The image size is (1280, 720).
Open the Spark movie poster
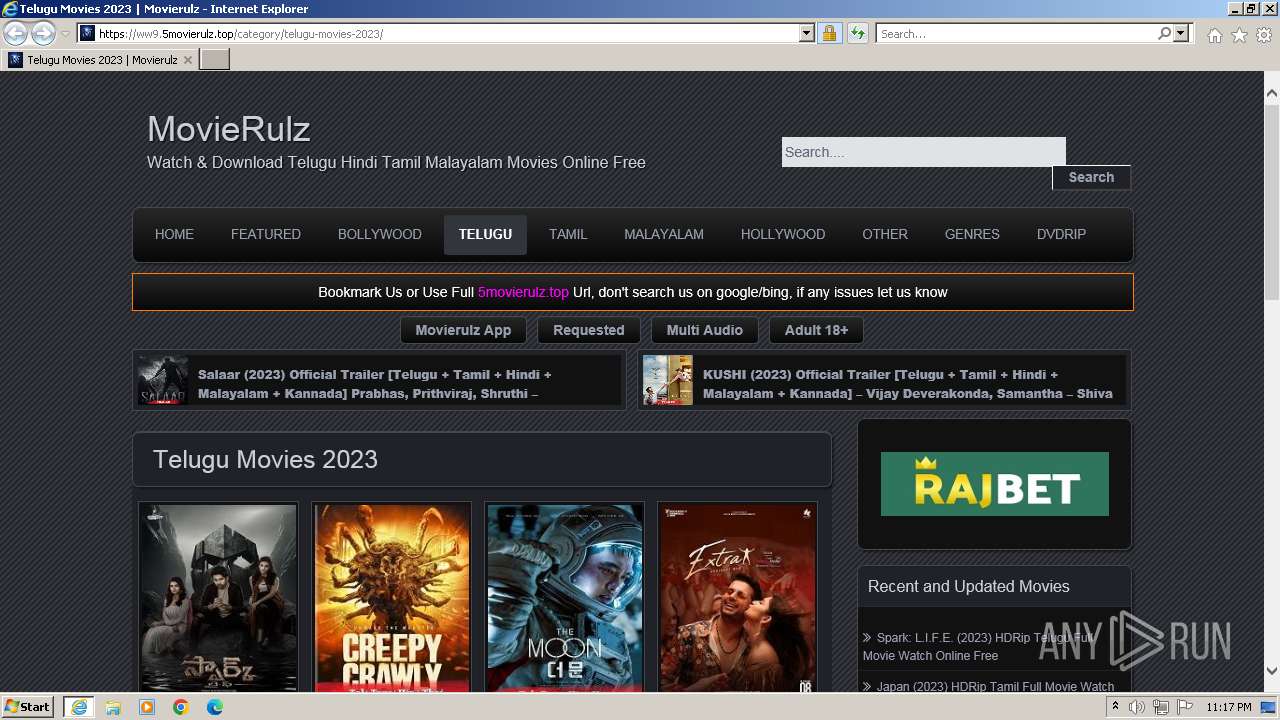tap(218, 598)
